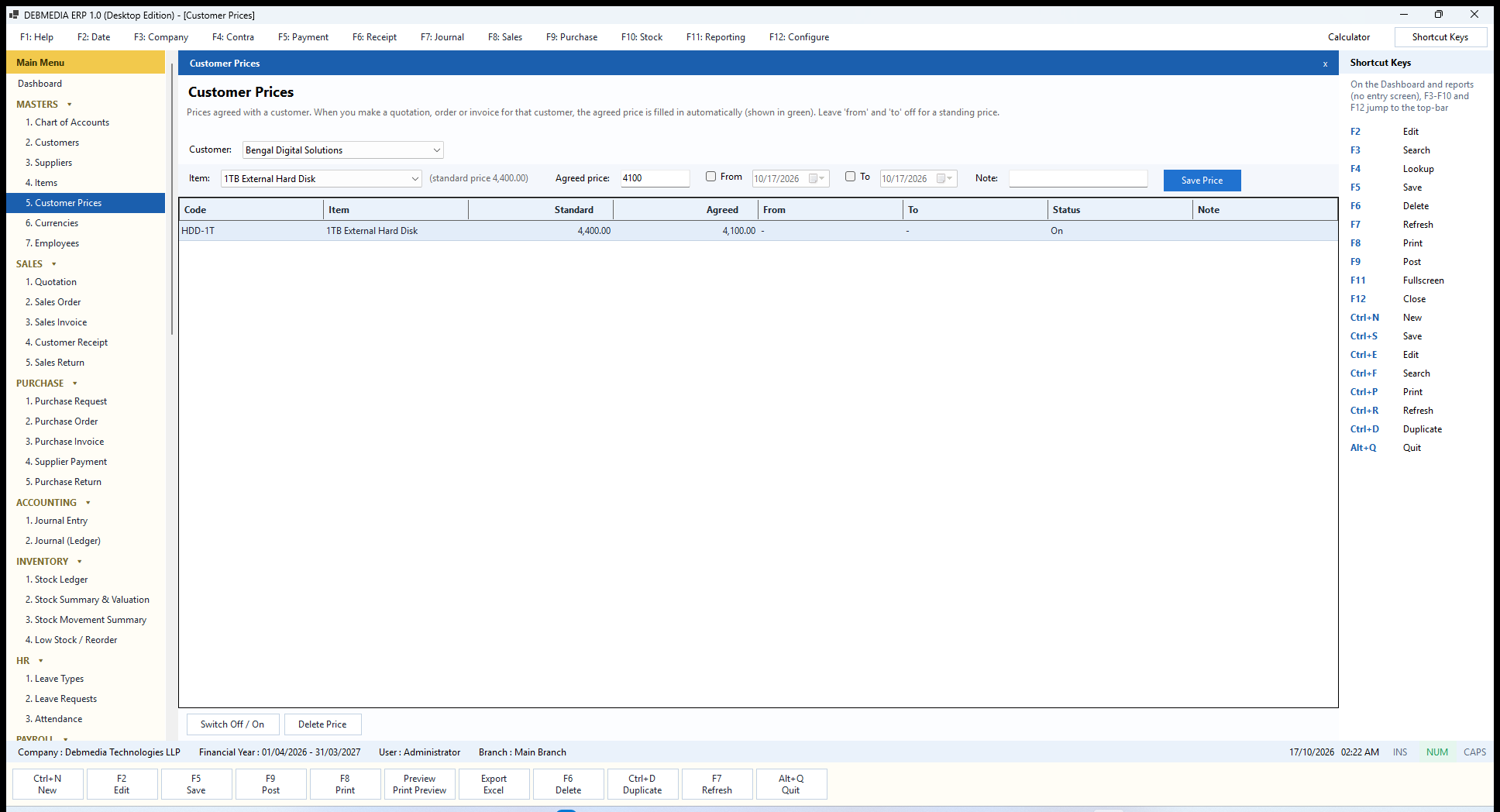Click Ctrl+N New in bottom toolbar
Screen dimensions: 1500x812
point(47,784)
